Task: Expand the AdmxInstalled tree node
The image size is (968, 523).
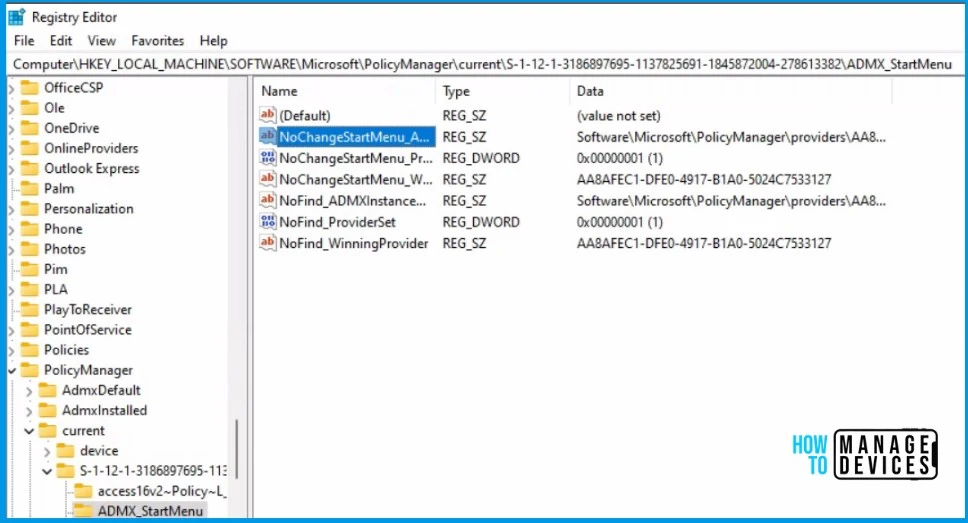Action: [29, 411]
